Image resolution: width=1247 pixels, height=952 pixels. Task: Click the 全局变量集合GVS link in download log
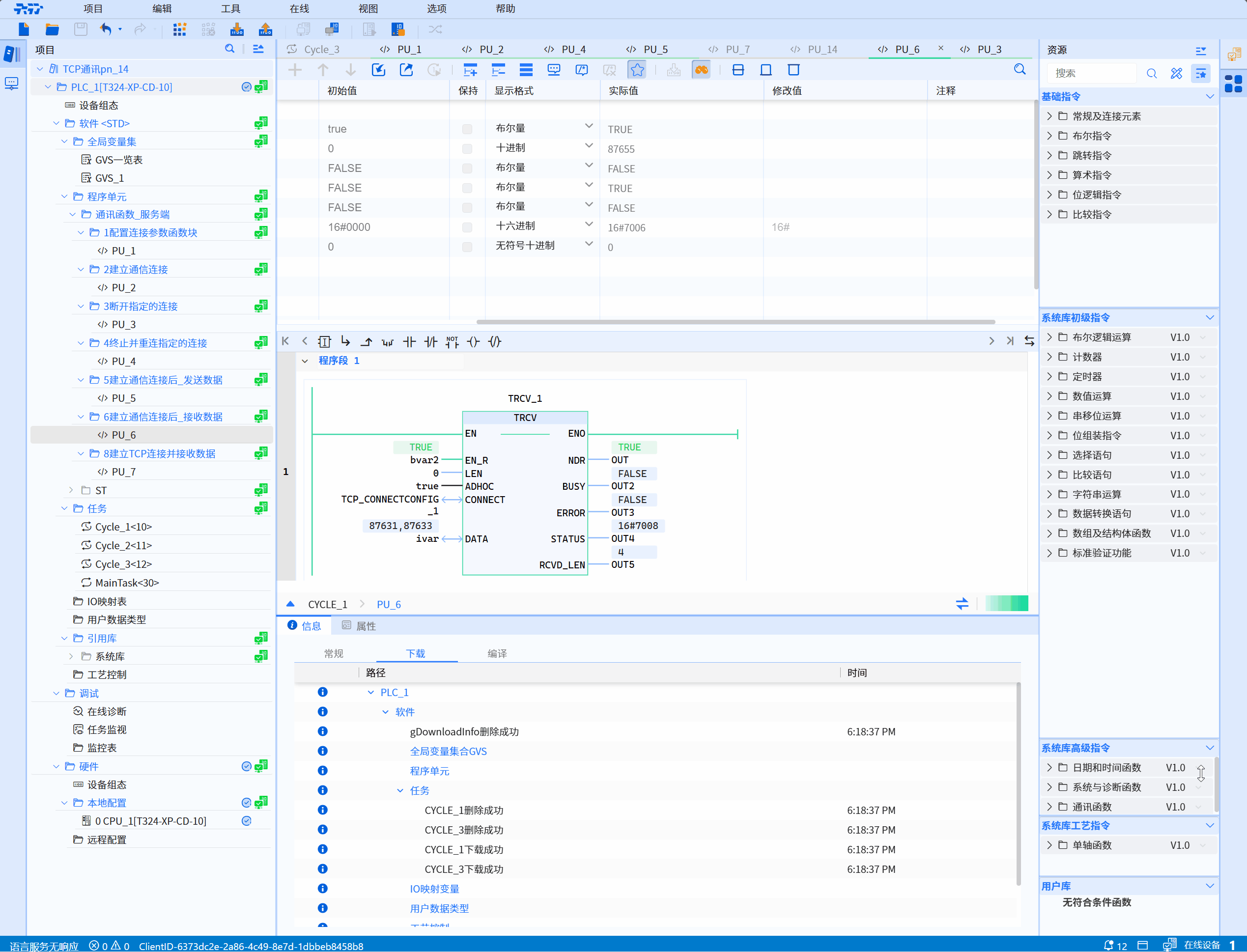[x=448, y=751]
